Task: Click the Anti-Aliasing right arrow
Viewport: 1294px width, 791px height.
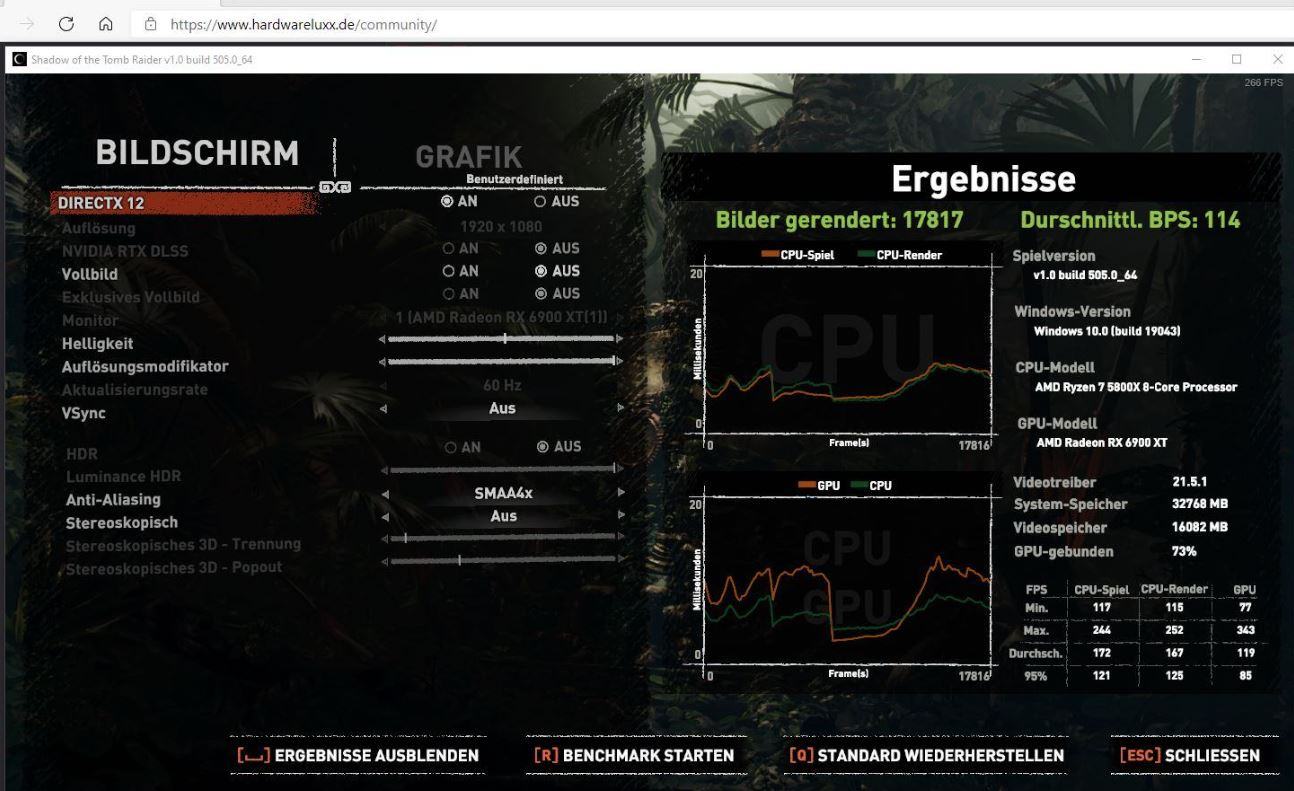Action: 621,492
